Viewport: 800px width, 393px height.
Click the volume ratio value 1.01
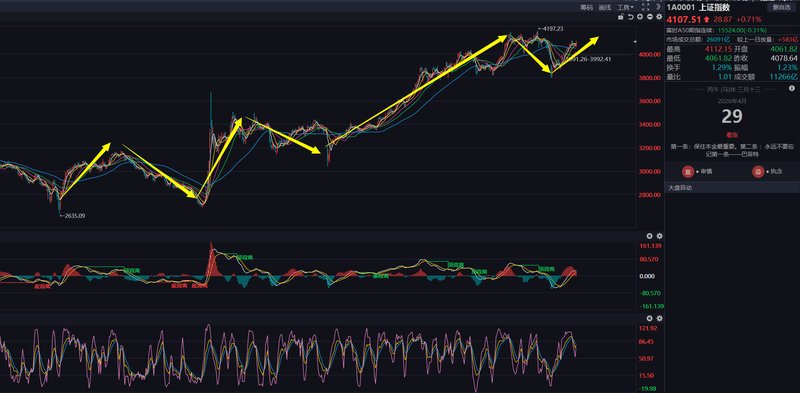click(724, 77)
